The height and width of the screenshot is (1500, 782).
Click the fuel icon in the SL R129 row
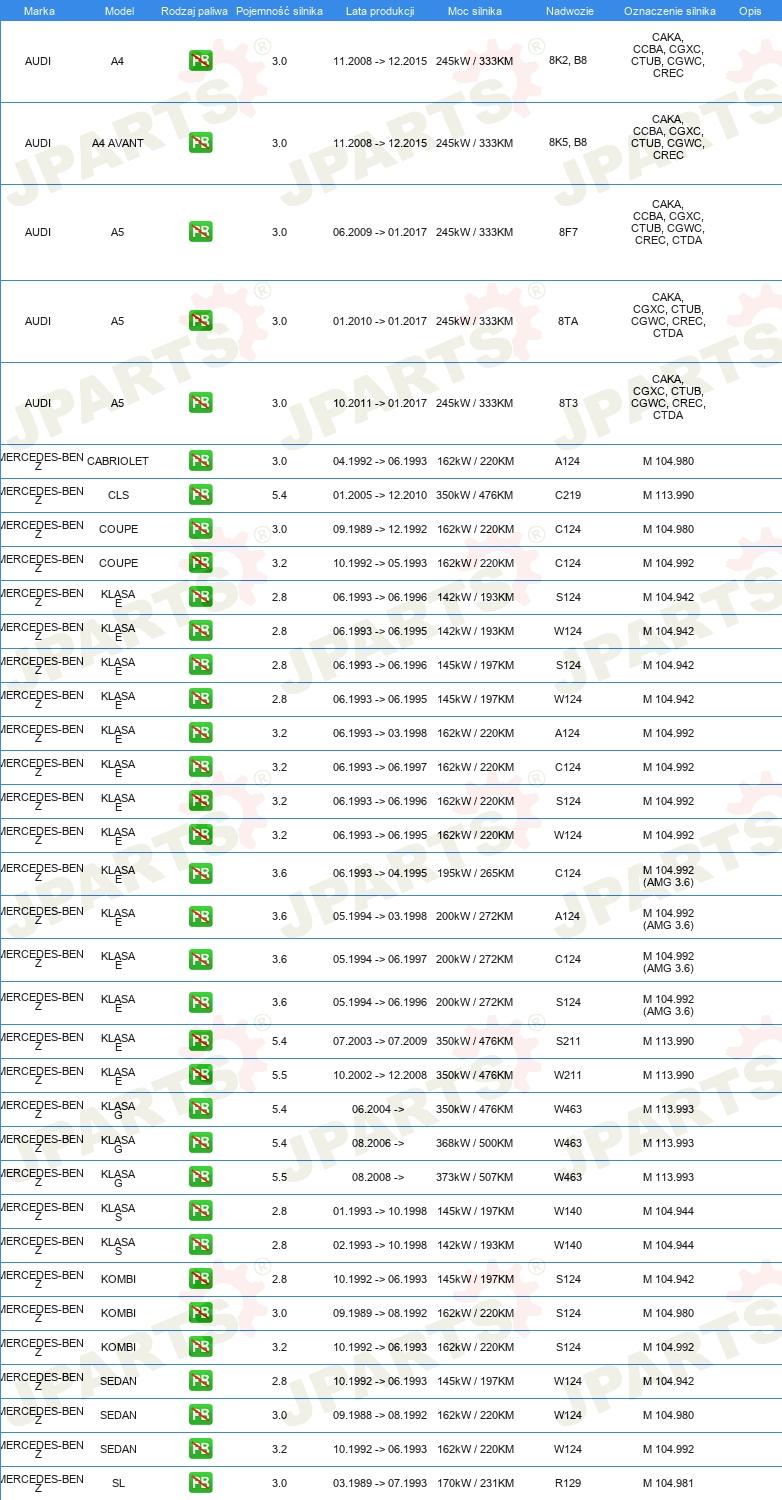tap(200, 1483)
